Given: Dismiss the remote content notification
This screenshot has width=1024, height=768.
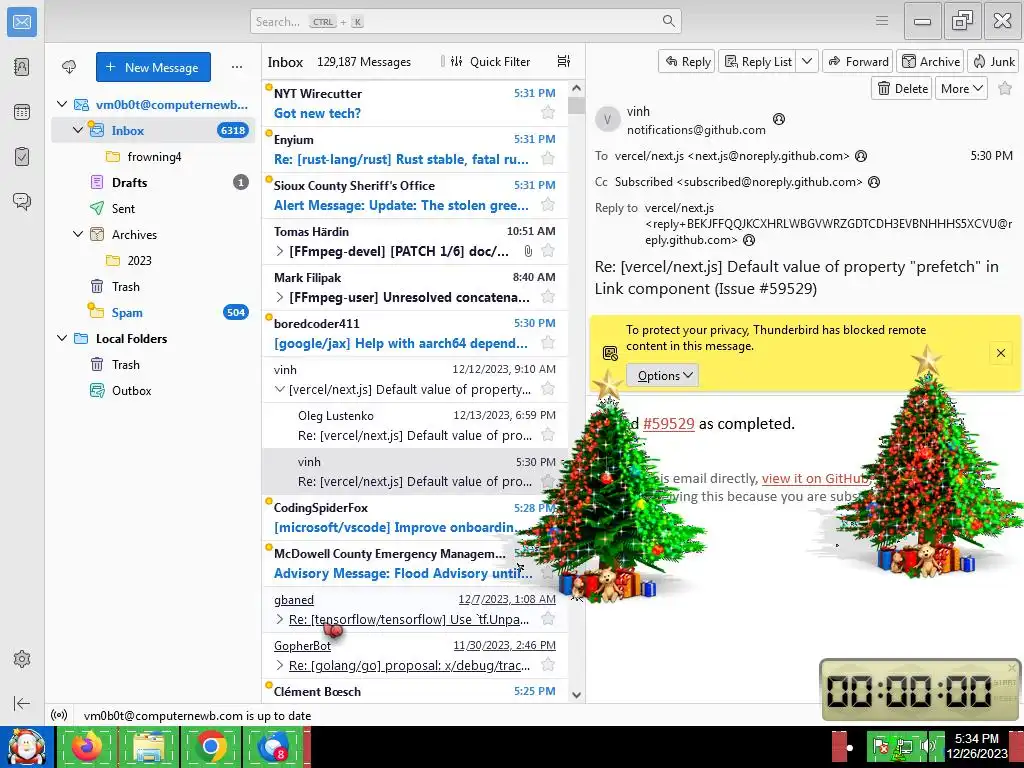Looking at the screenshot, I should point(1000,353).
